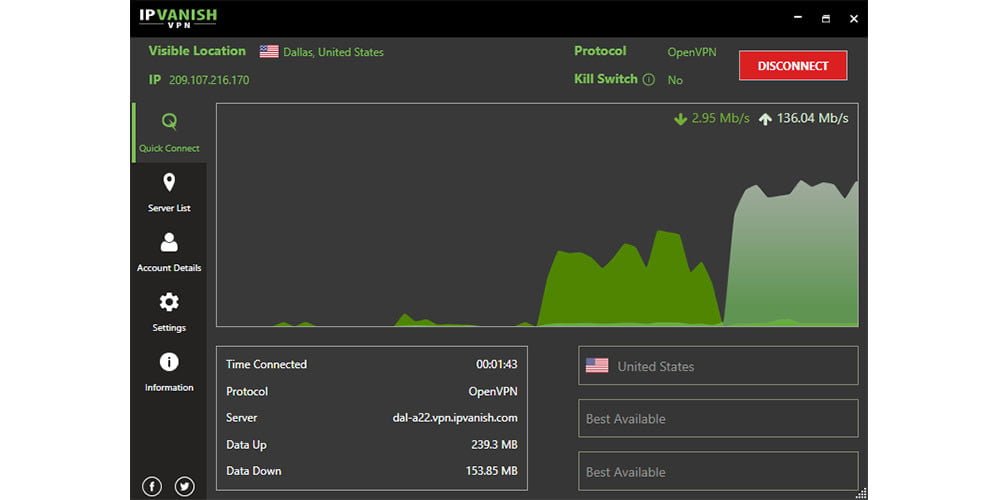Click the bandwidth traffic graph area
The width and height of the screenshot is (1000, 500).
coord(537,215)
